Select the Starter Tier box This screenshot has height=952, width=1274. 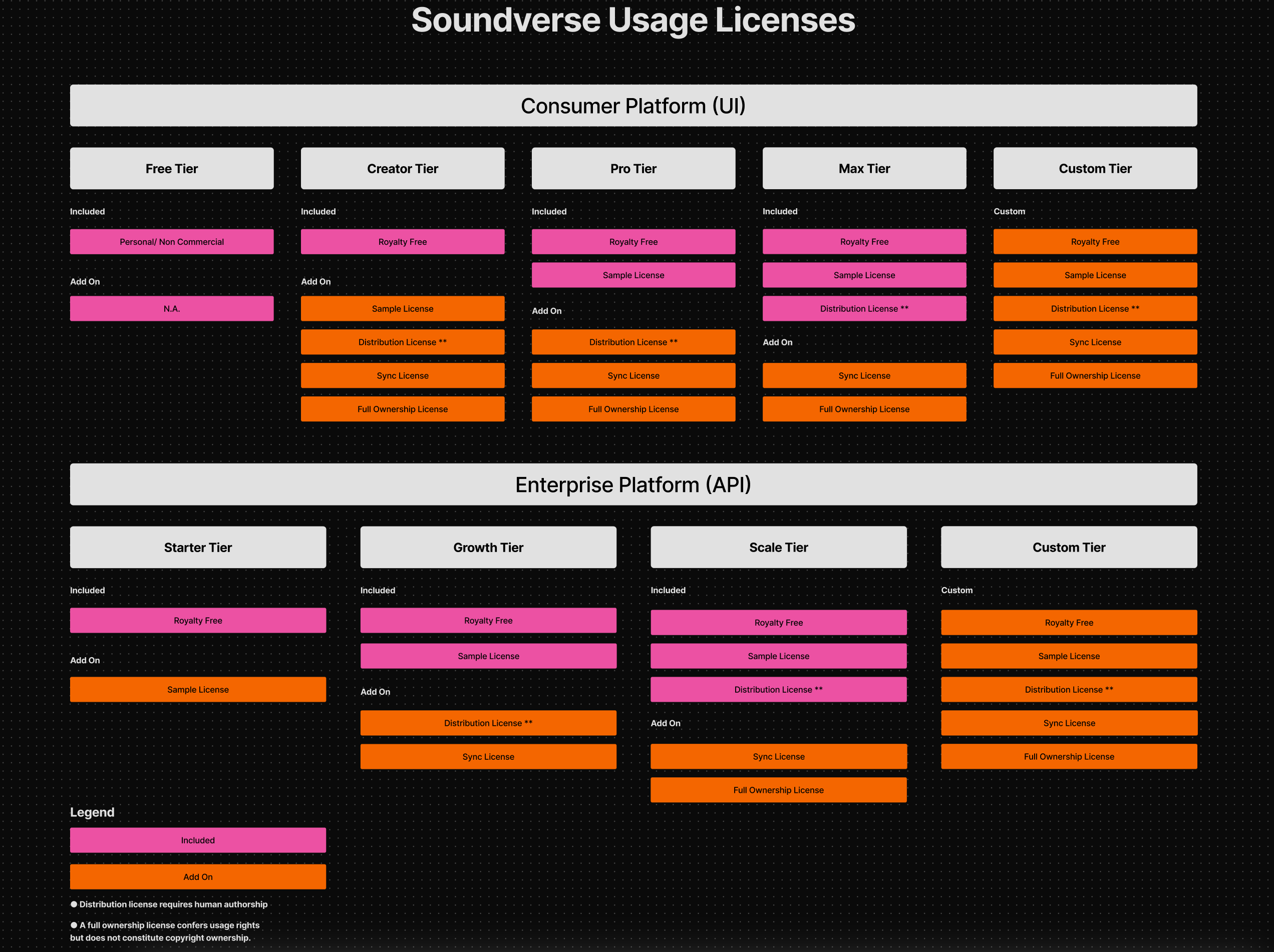(x=197, y=548)
